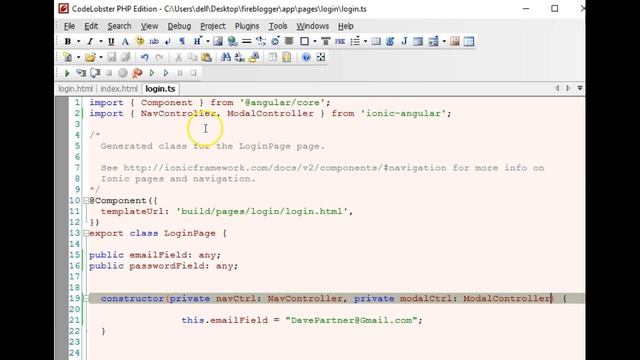Cut selection with the scissors icon
The height and width of the screenshot is (360, 640).
(x=178, y=57)
